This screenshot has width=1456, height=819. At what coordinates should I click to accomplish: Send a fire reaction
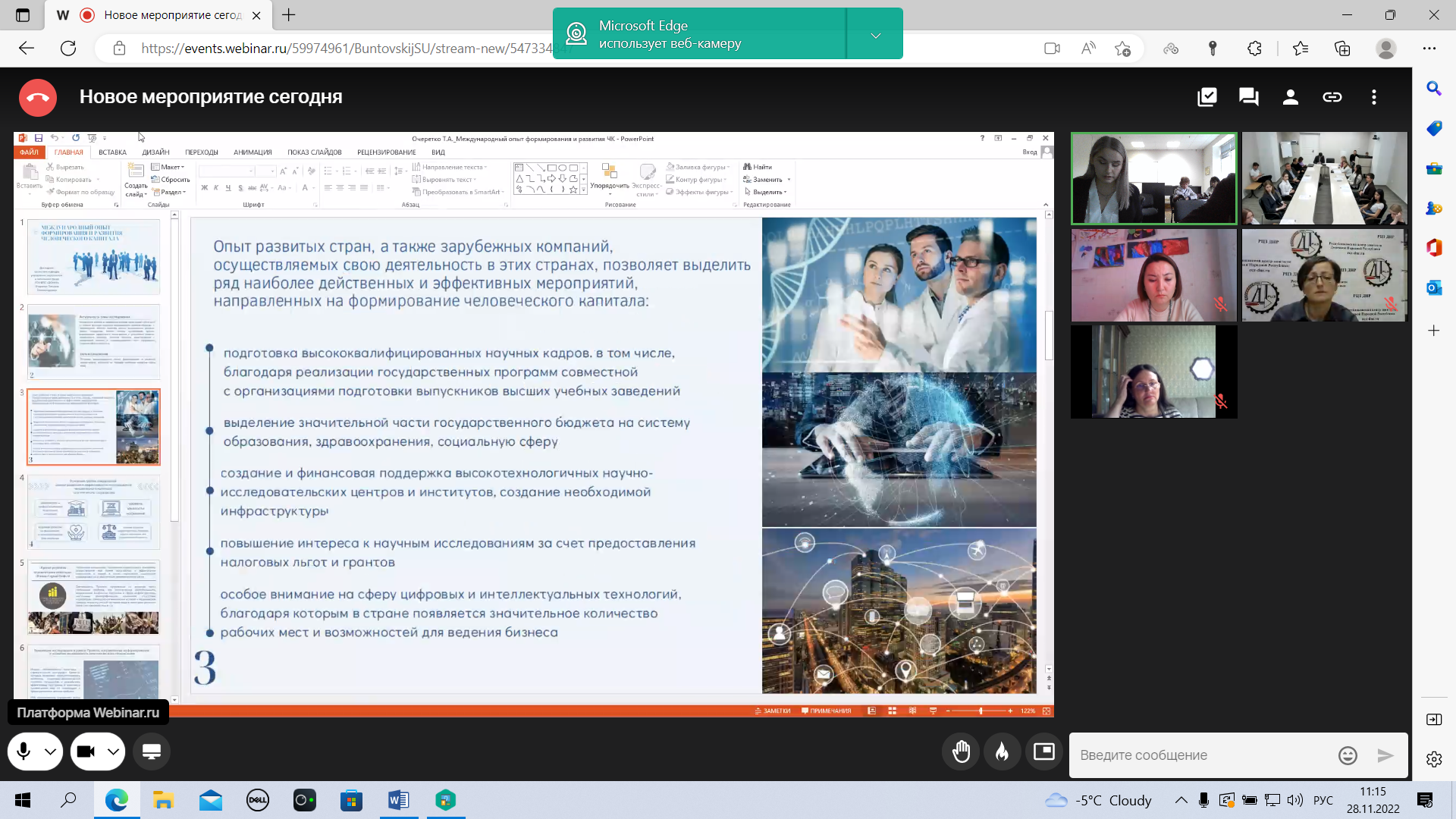pos(1003,752)
